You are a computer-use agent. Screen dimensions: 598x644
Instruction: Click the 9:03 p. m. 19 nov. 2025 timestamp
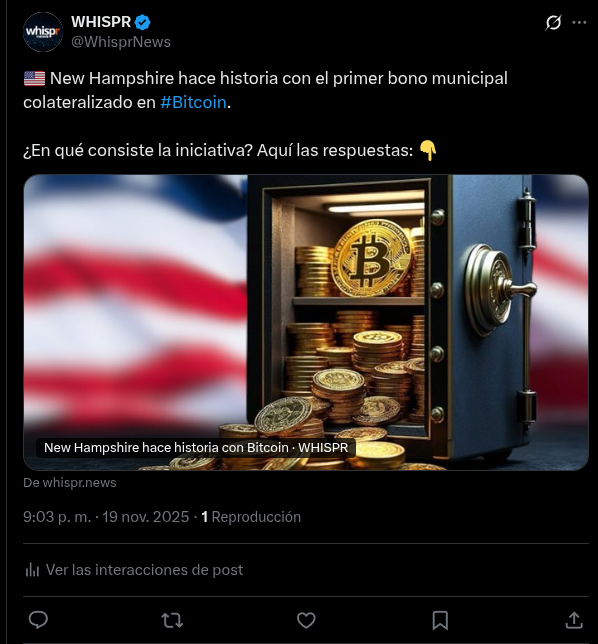coord(106,517)
